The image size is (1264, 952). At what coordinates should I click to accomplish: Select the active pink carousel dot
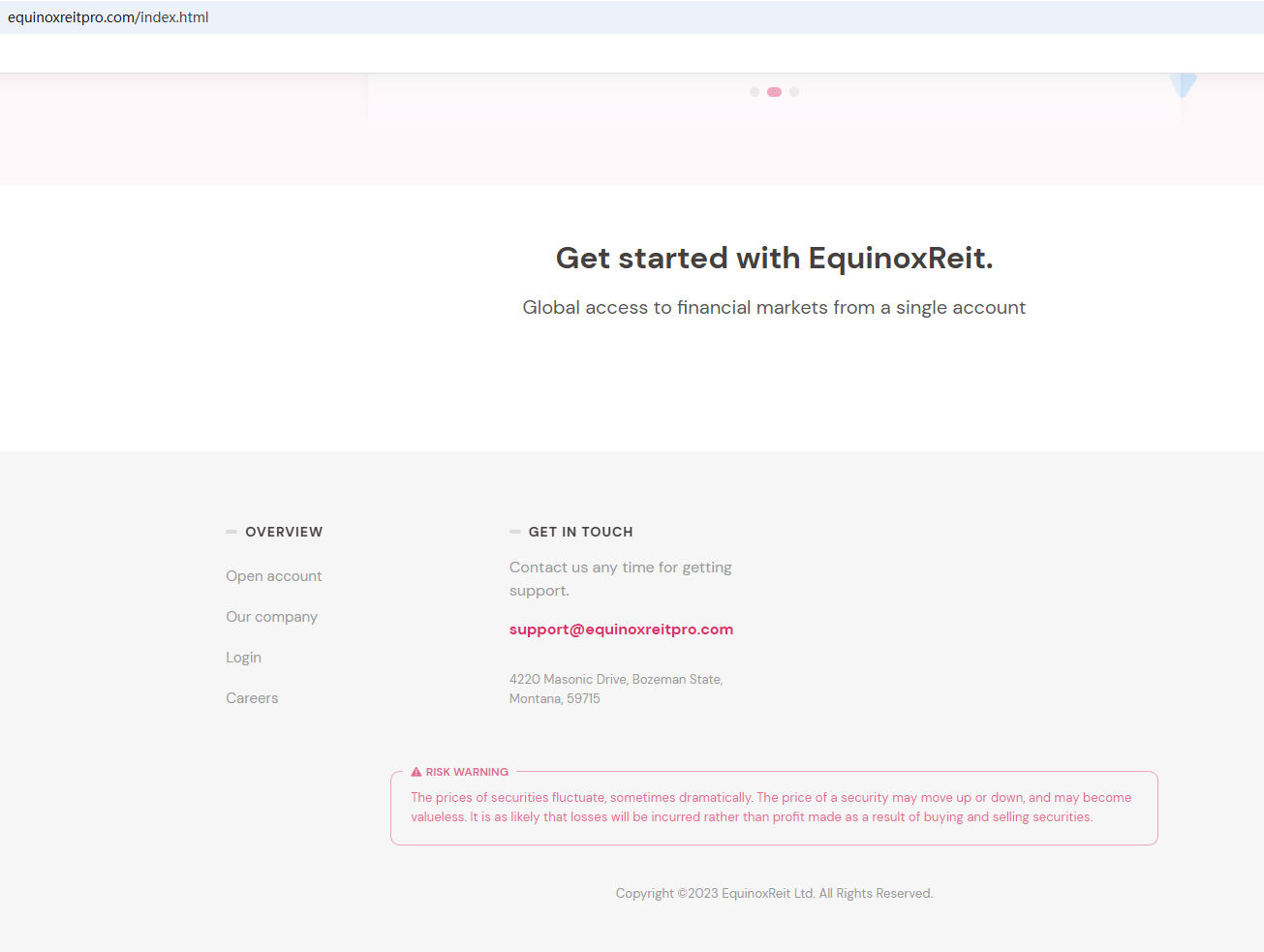click(x=774, y=92)
